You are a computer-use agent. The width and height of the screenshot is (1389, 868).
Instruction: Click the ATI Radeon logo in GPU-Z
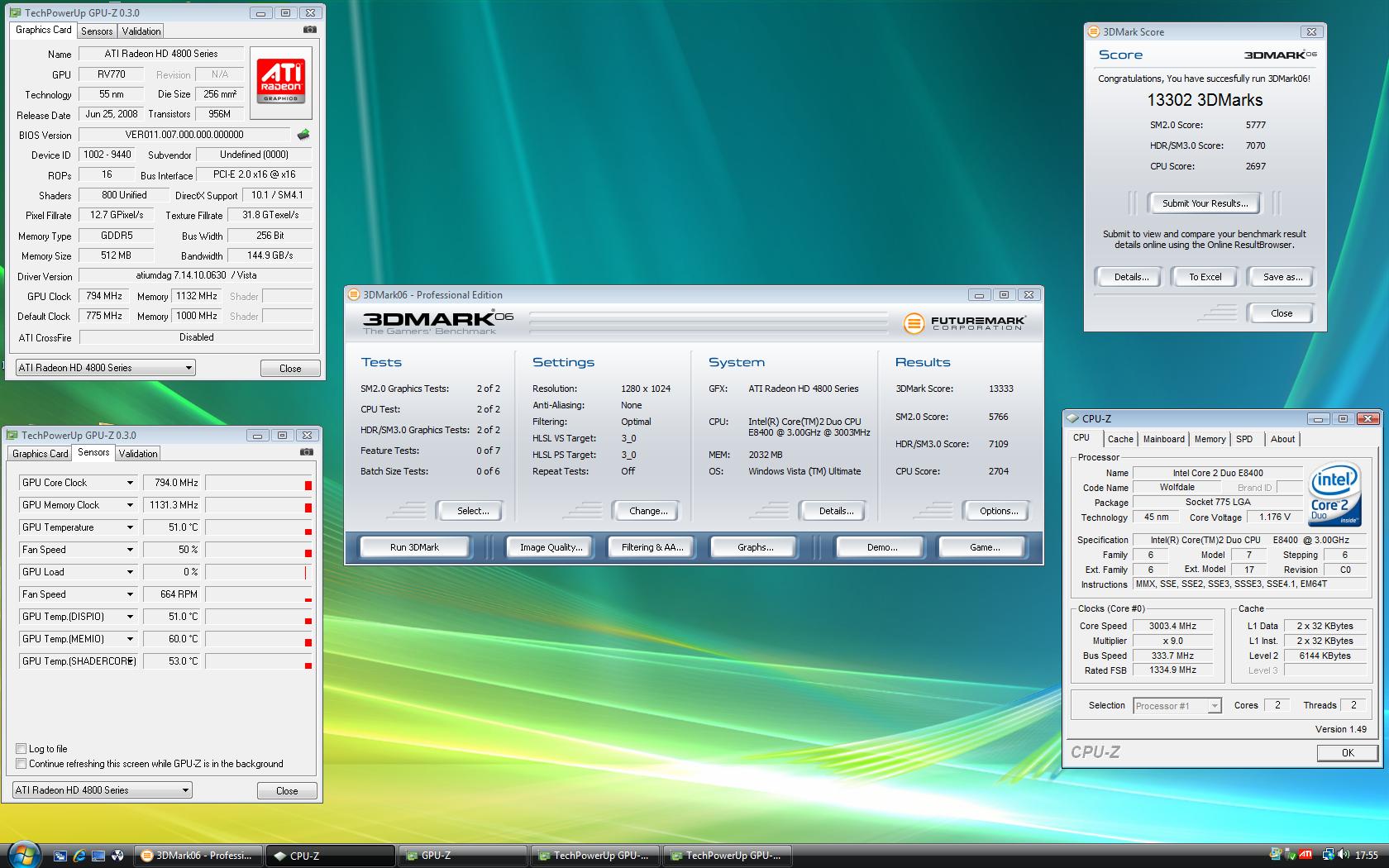(280, 80)
